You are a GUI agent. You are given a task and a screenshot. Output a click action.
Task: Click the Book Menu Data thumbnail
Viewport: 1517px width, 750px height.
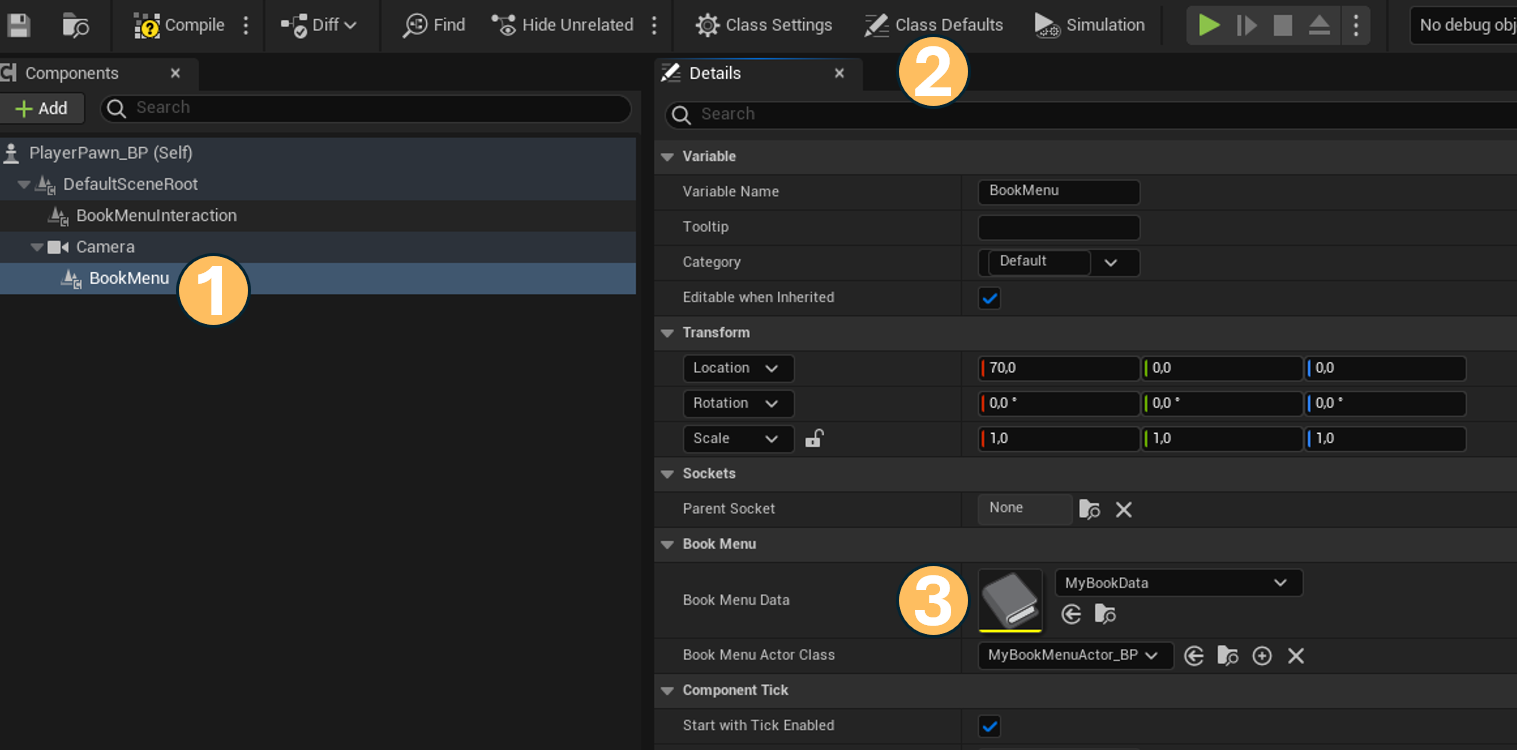(x=1010, y=600)
